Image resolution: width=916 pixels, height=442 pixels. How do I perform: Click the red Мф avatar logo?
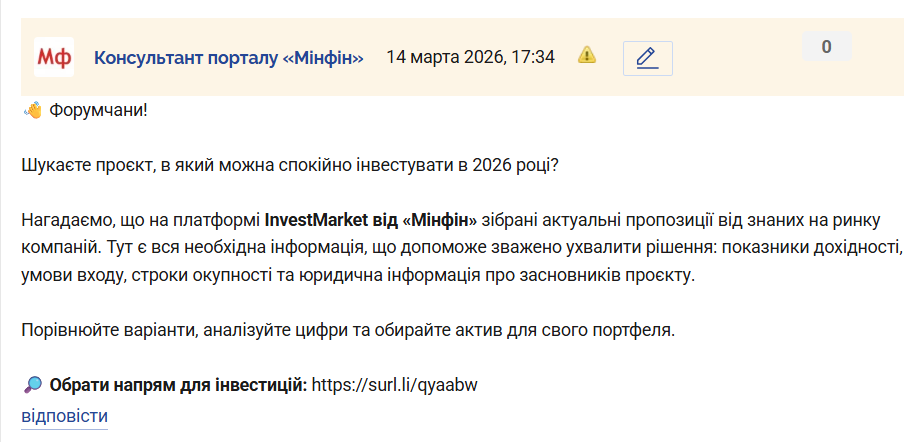pyautogui.click(x=53, y=57)
